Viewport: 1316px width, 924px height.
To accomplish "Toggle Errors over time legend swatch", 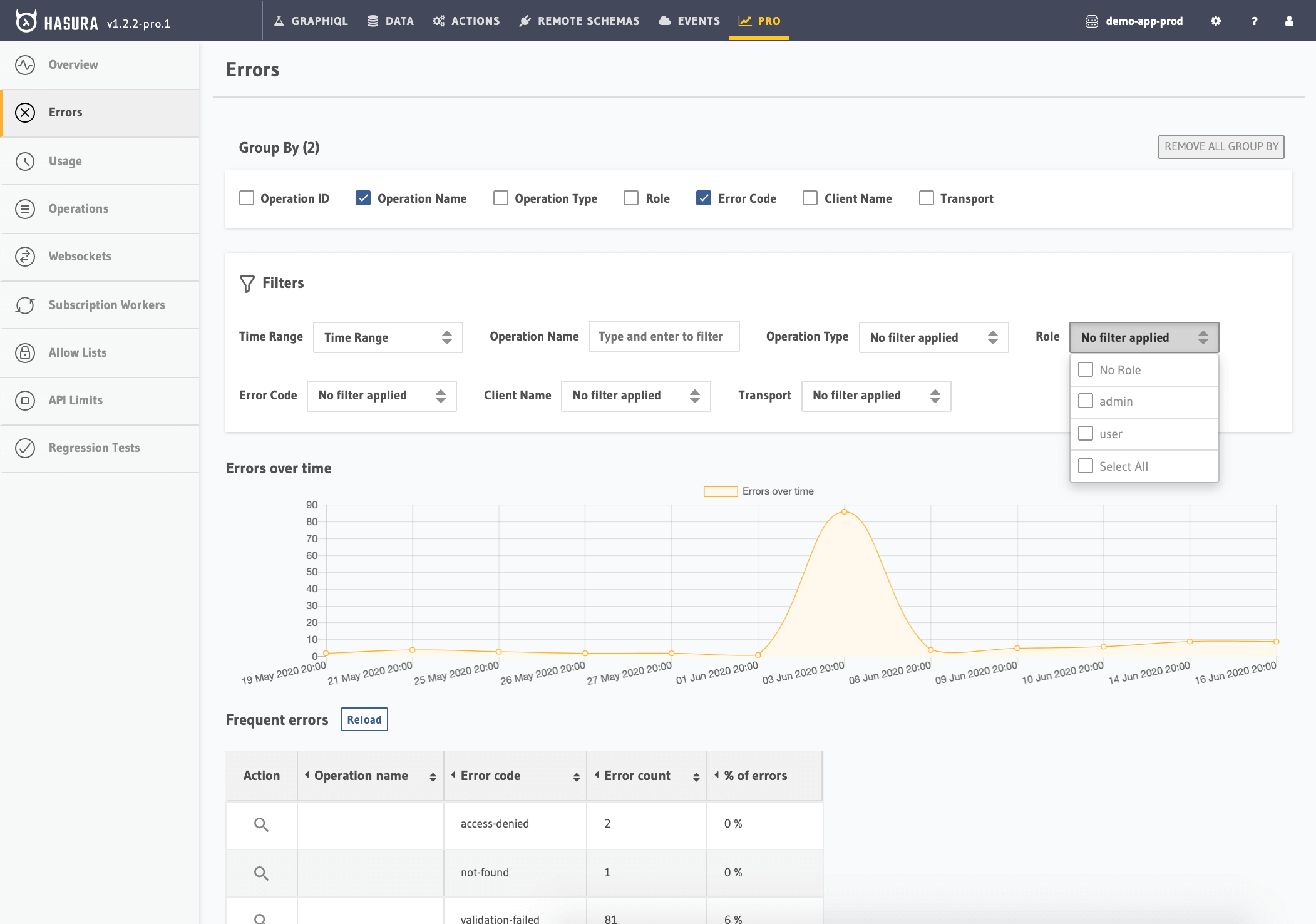I will tap(721, 491).
